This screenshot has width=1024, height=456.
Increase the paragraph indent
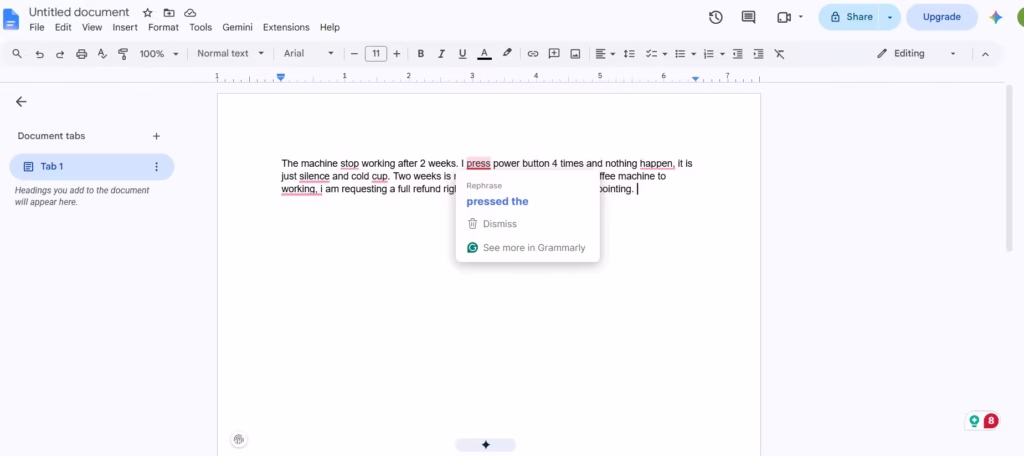coord(758,54)
